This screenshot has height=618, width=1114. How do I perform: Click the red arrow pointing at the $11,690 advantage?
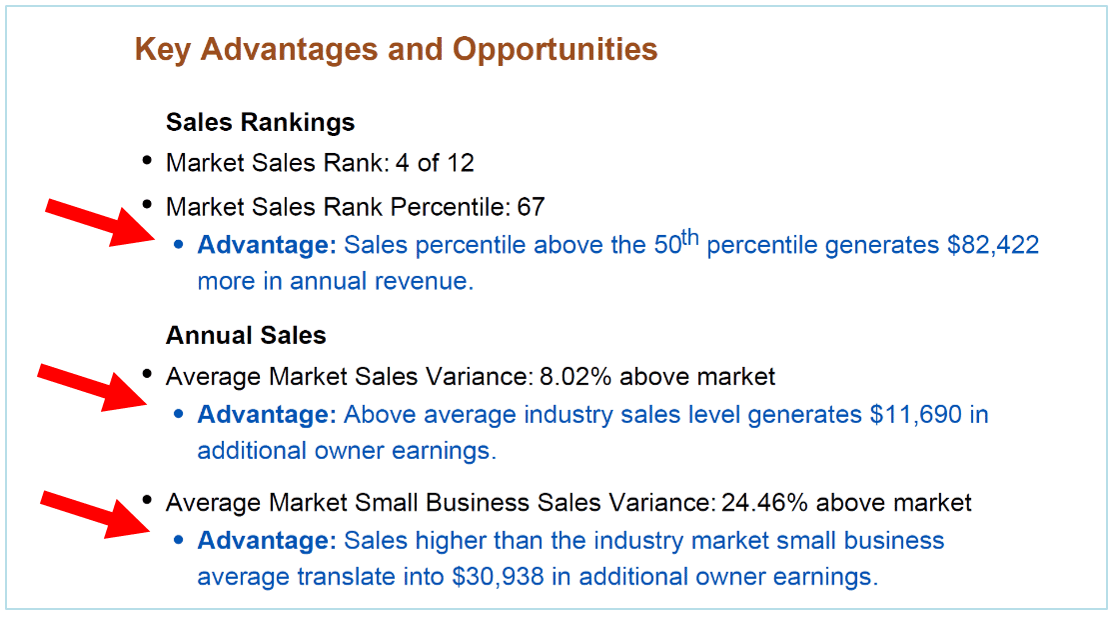(90, 387)
